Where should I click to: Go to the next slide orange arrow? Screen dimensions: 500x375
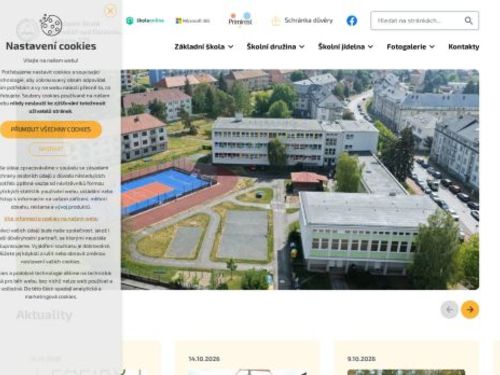[470, 310]
